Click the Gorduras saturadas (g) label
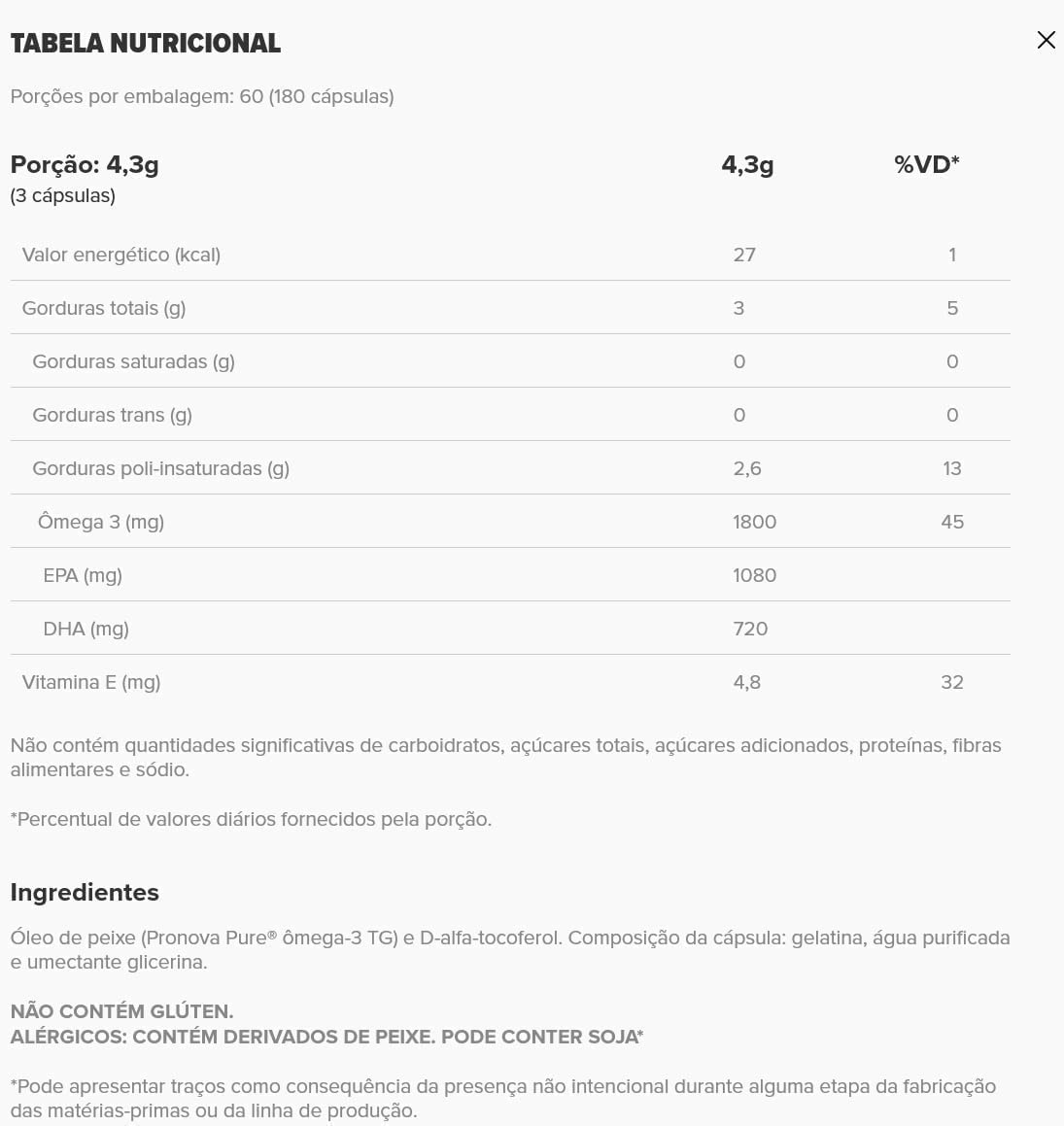This screenshot has width=1064, height=1126. [133, 361]
